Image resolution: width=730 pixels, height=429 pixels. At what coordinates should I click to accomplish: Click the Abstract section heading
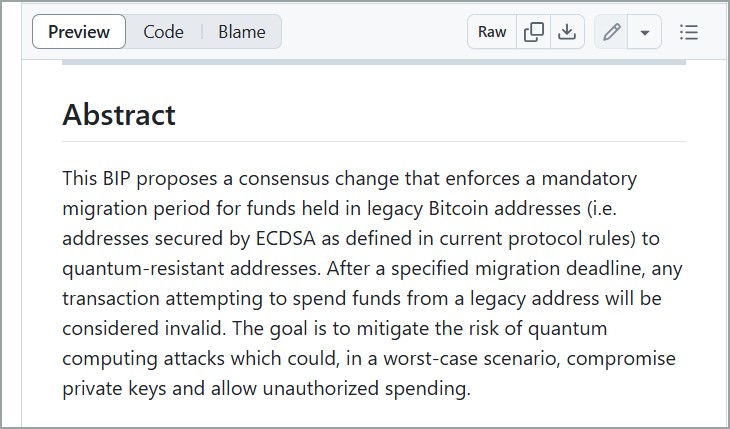(119, 115)
